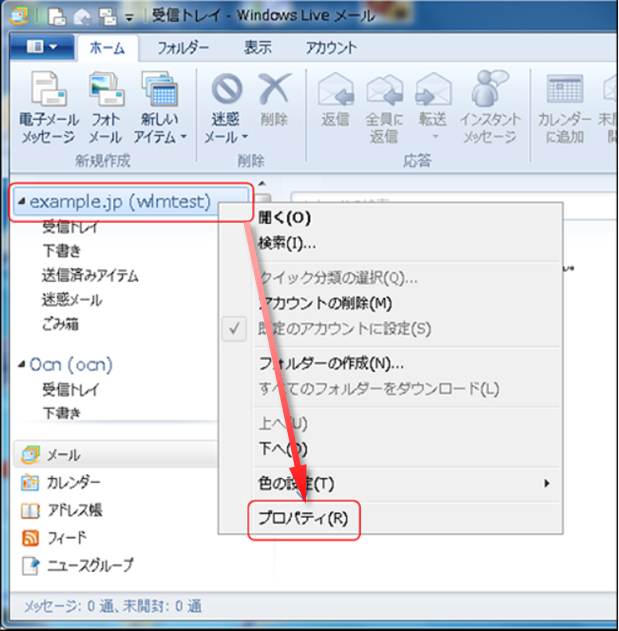The image size is (619, 631).
Task: Open 送信済みアイテム folder
Action: coord(90,275)
